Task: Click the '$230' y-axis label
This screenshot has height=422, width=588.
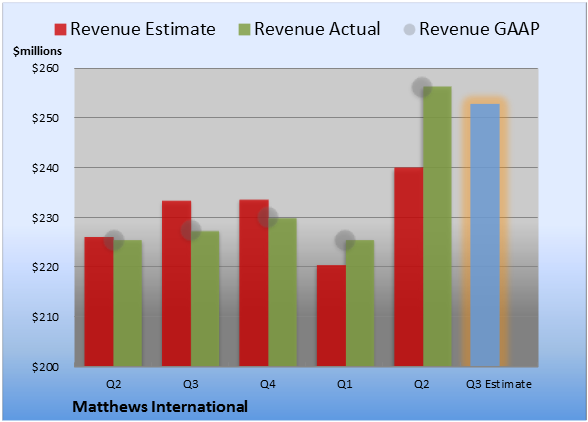Action: [x=45, y=218]
